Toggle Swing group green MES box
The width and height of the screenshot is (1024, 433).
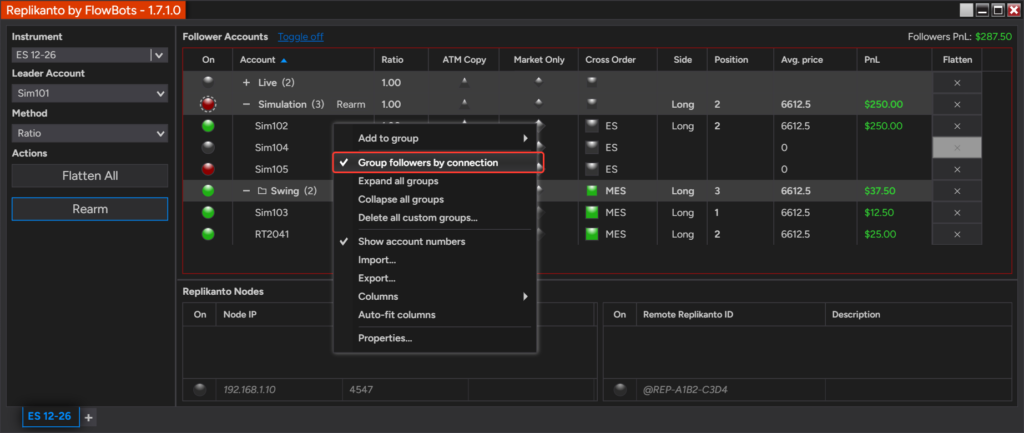(x=592, y=191)
